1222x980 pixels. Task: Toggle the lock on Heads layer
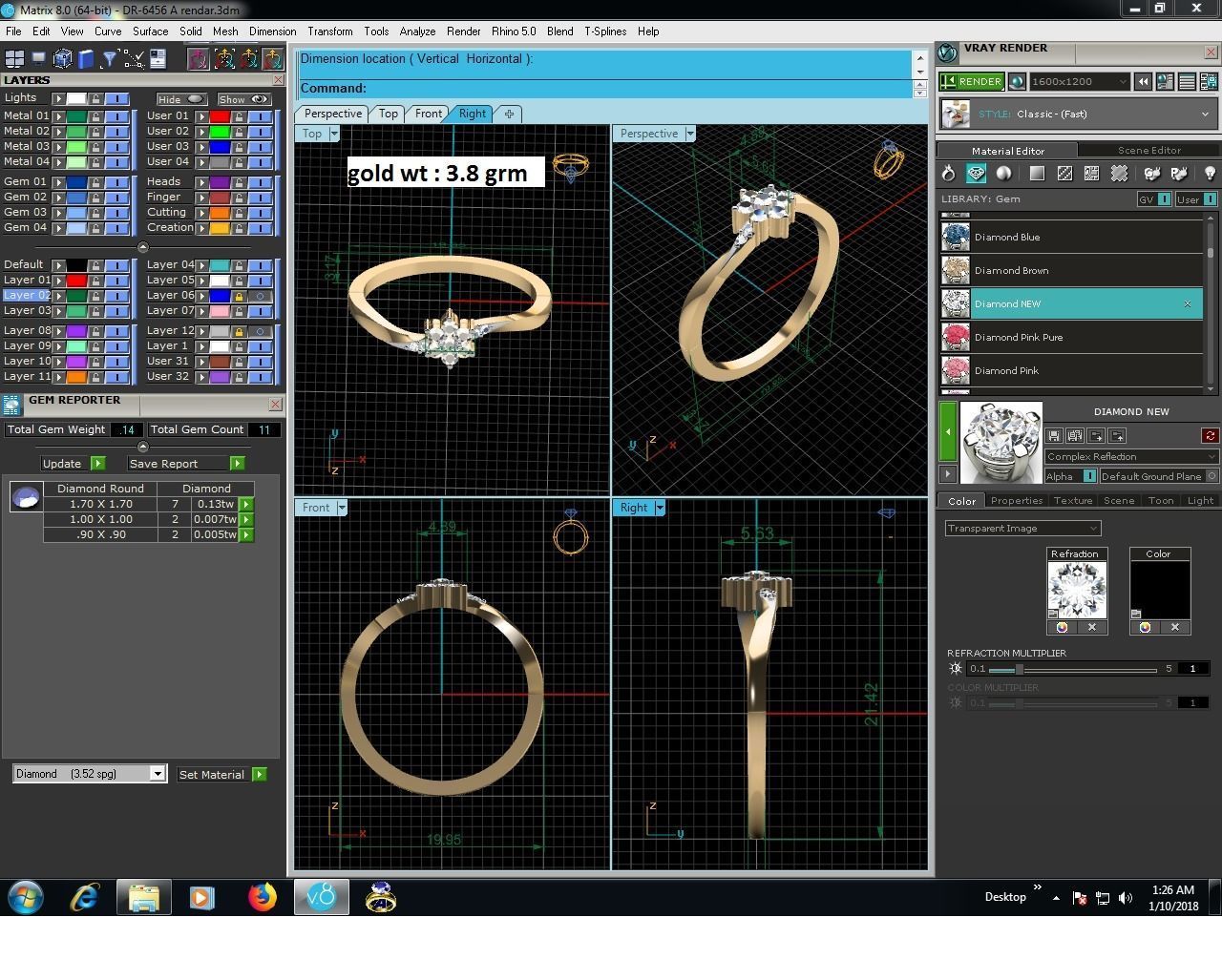239,182
